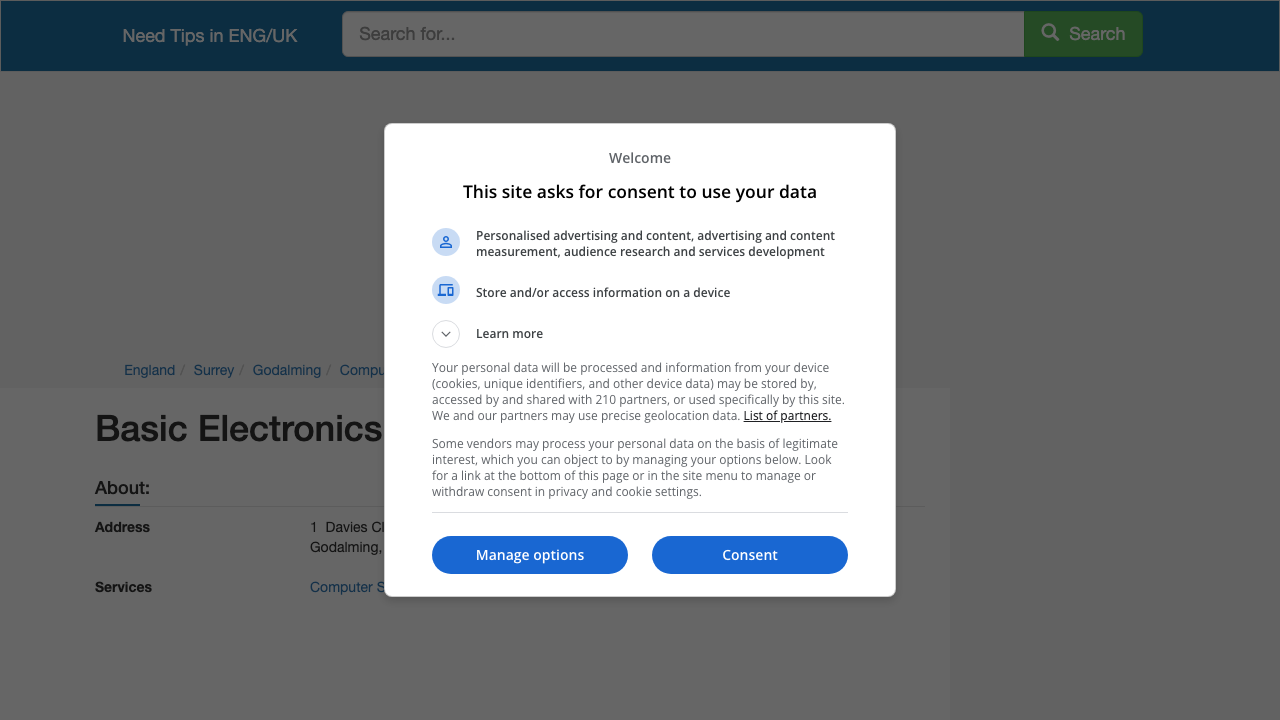
Task: Click the Manage options button
Action: (x=529, y=554)
